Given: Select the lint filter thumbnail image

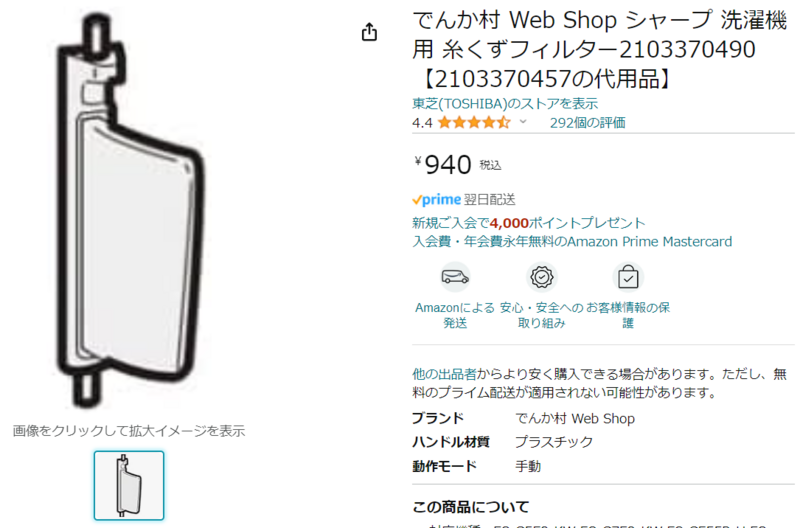Looking at the screenshot, I should coord(129,485).
